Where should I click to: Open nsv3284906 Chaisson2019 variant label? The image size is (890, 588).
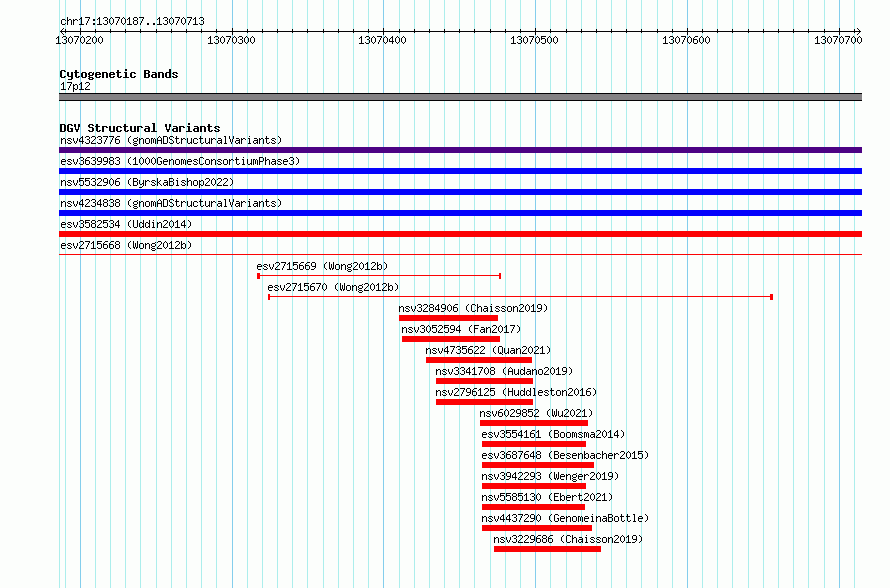click(473, 308)
